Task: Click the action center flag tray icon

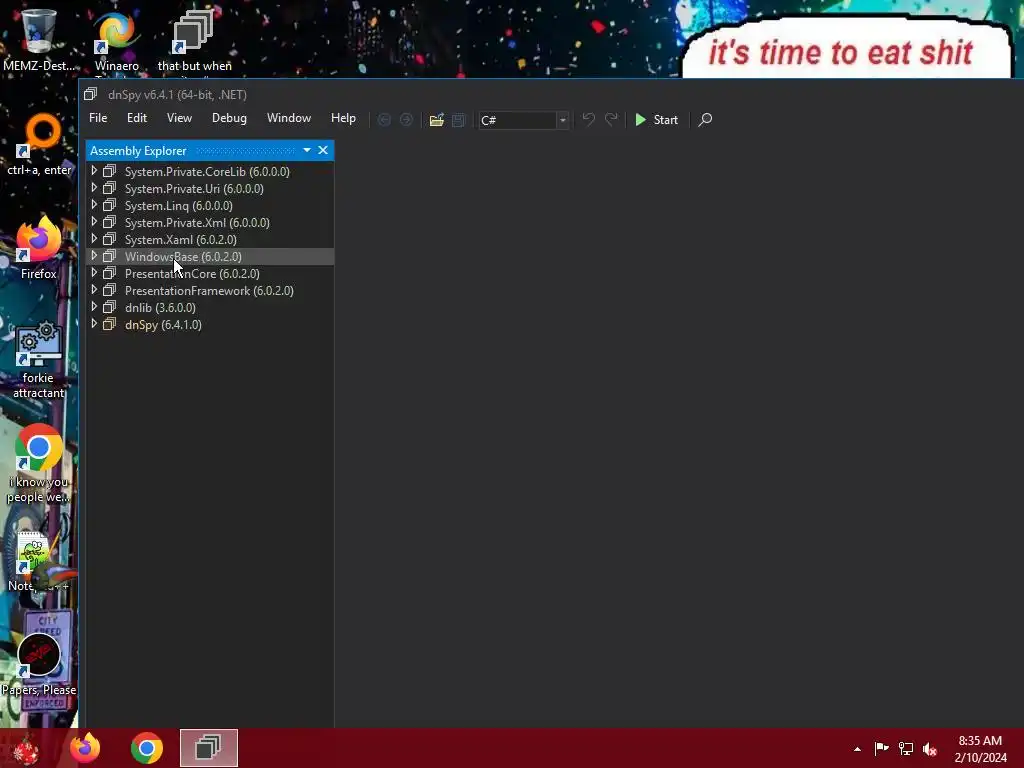Action: [x=881, y=748]
